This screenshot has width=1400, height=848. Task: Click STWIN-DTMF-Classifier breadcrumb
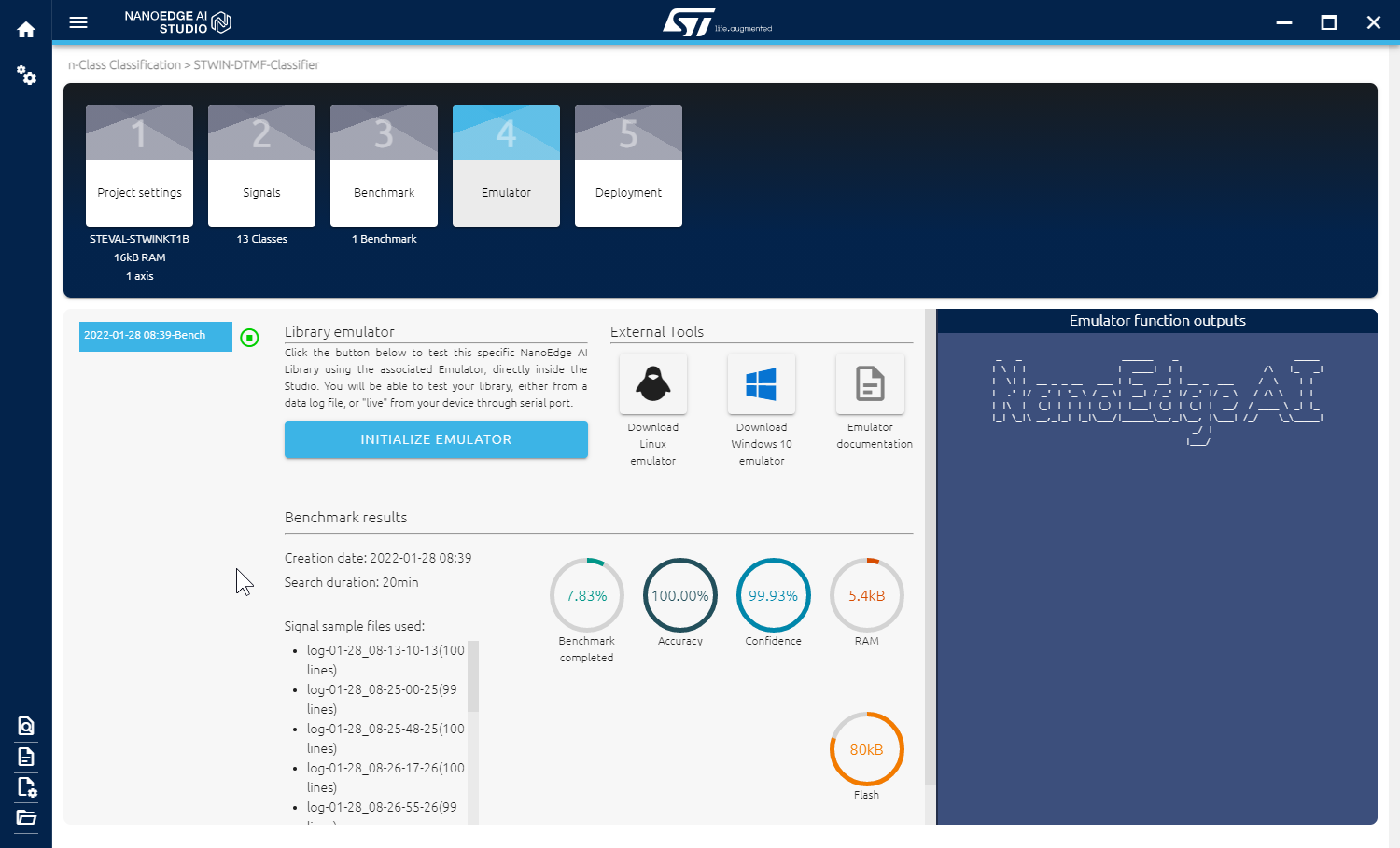[x=257, y=65]
